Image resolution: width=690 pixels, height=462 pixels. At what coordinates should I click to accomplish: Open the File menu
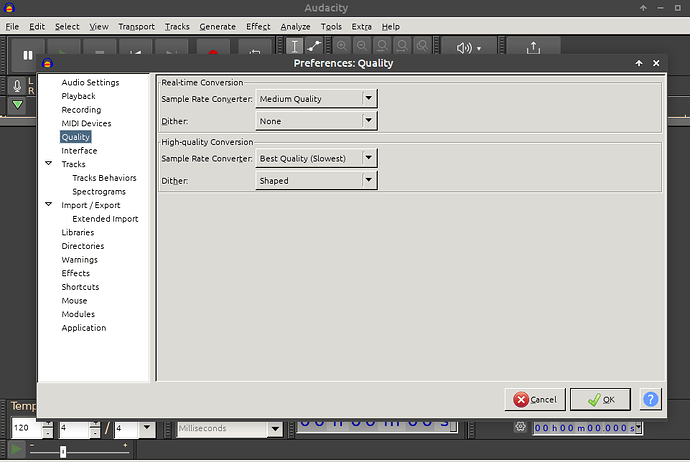click(12, 26)
